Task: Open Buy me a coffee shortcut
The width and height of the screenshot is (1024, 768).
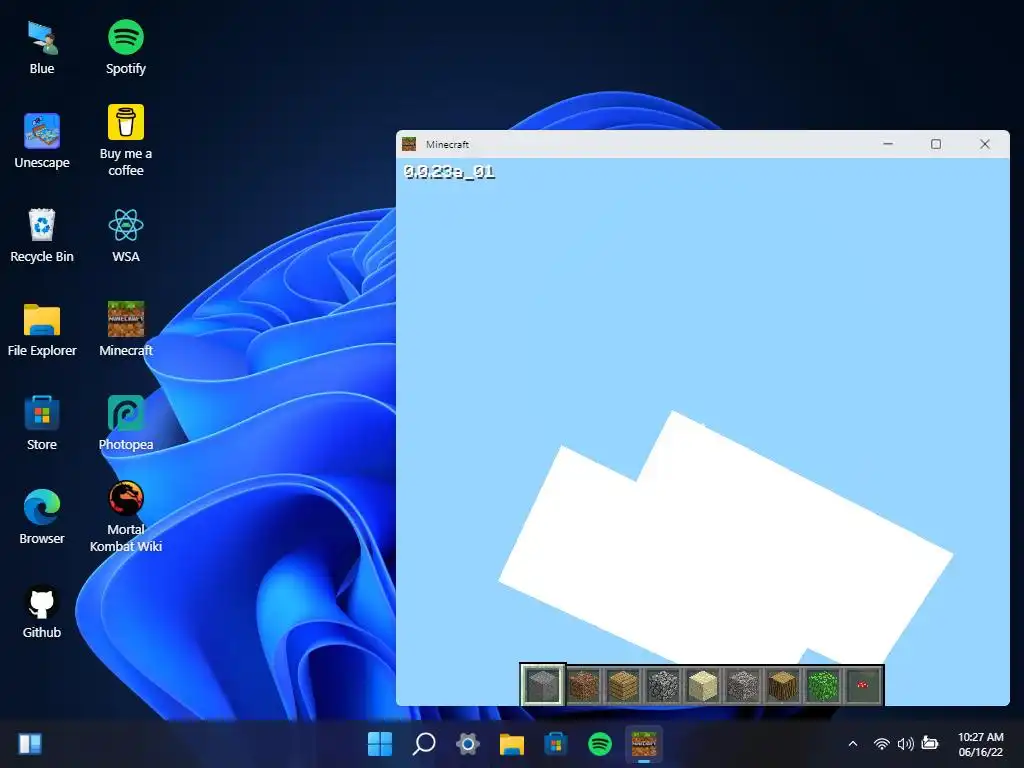Action: 125,140
